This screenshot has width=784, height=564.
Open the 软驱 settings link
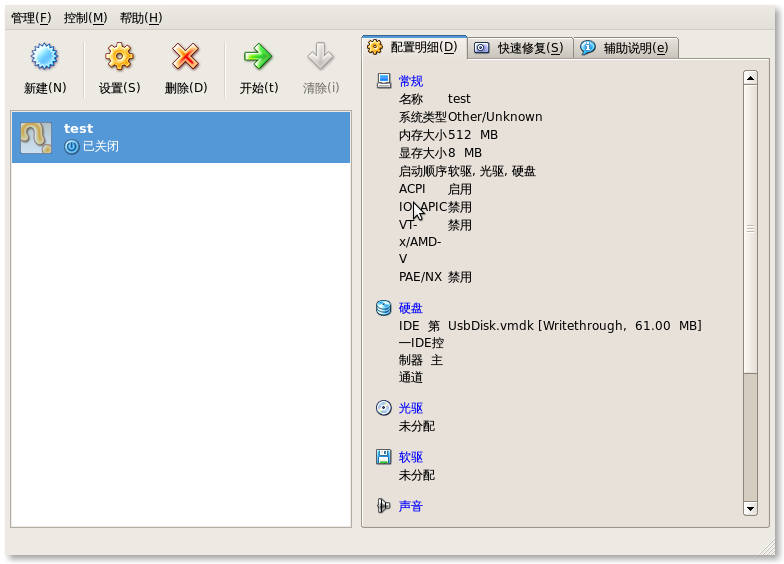pos(411,457)
